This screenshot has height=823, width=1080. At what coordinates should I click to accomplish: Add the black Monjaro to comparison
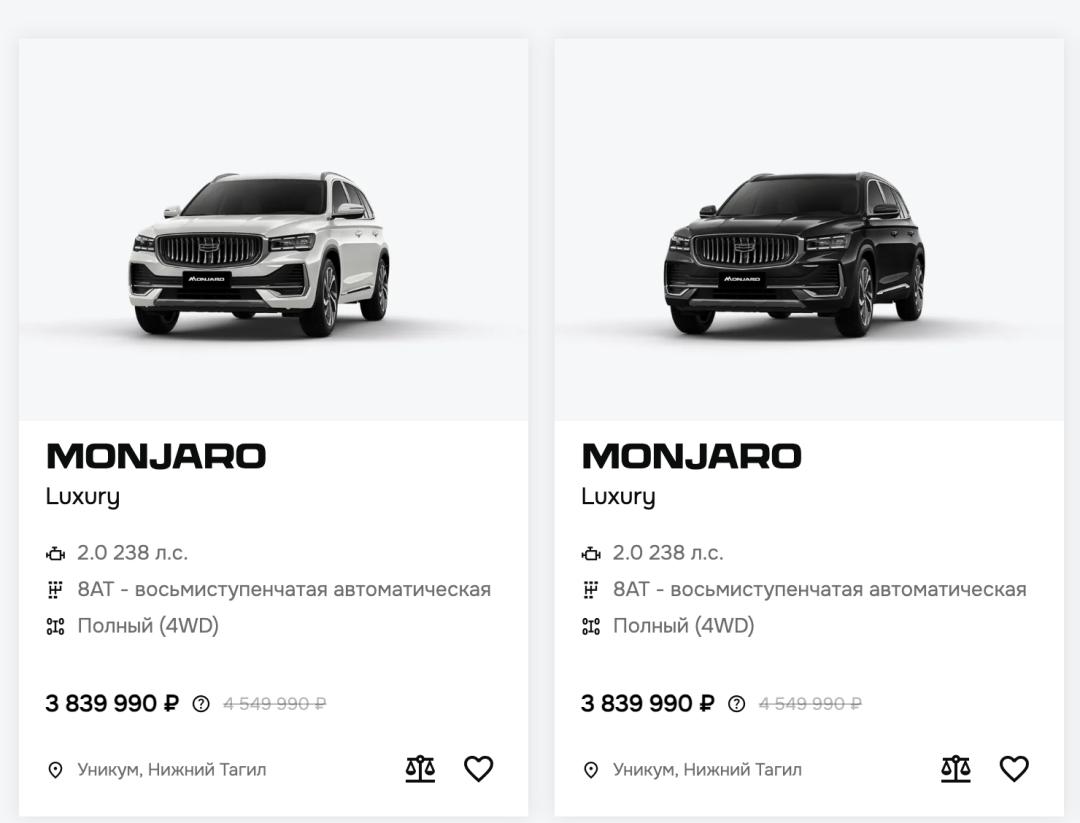(x=956, y=768)
